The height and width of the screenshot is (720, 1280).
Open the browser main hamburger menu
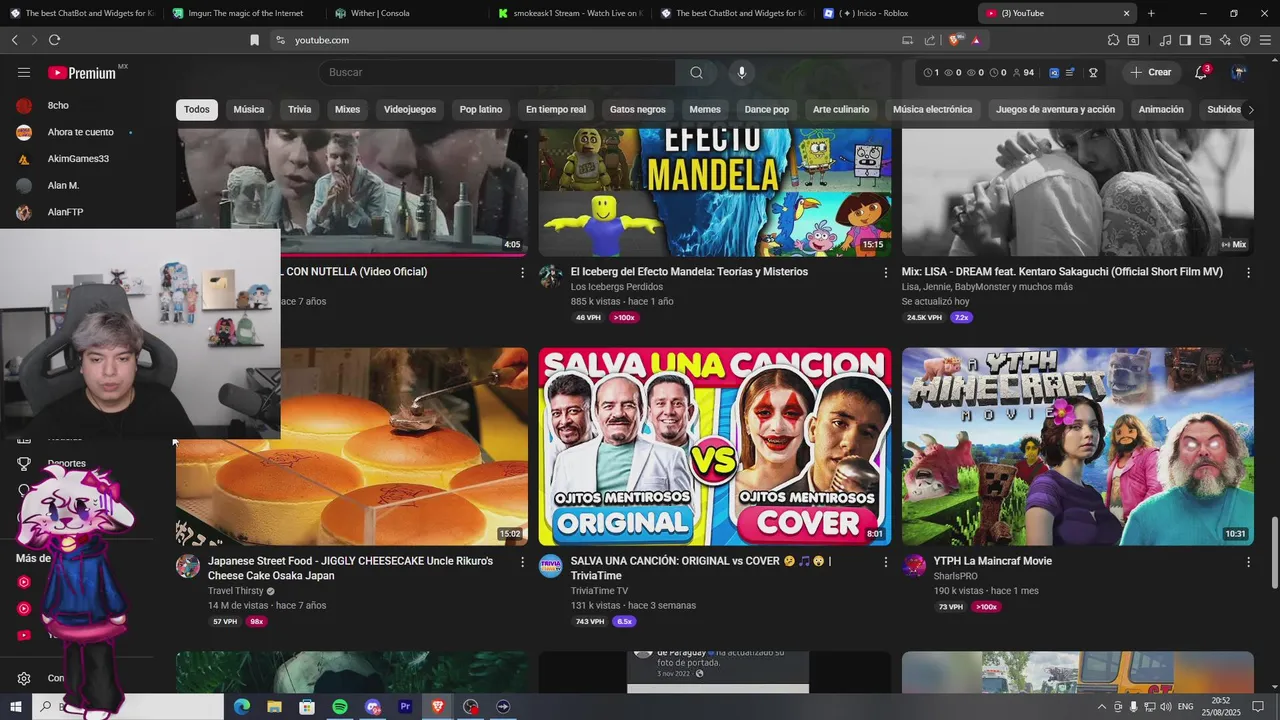click(1266, 40)
